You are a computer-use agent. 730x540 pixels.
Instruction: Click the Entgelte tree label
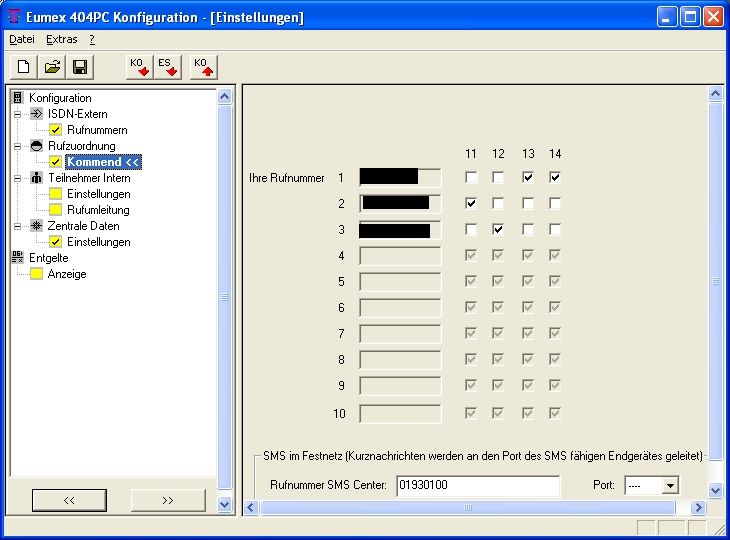coord(48,257)
